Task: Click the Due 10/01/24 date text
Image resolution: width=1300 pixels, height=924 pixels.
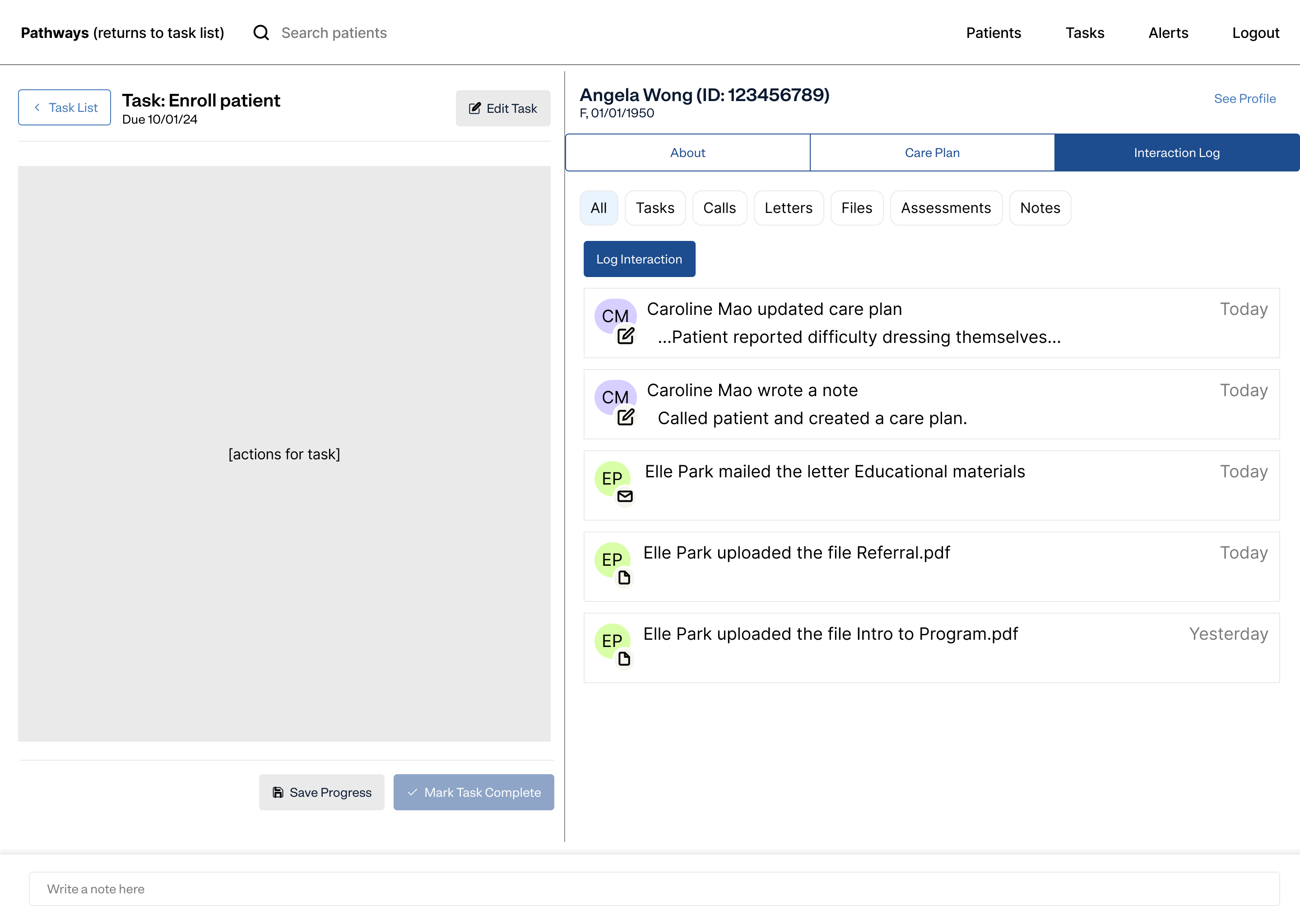Action: tap(160, 120)
